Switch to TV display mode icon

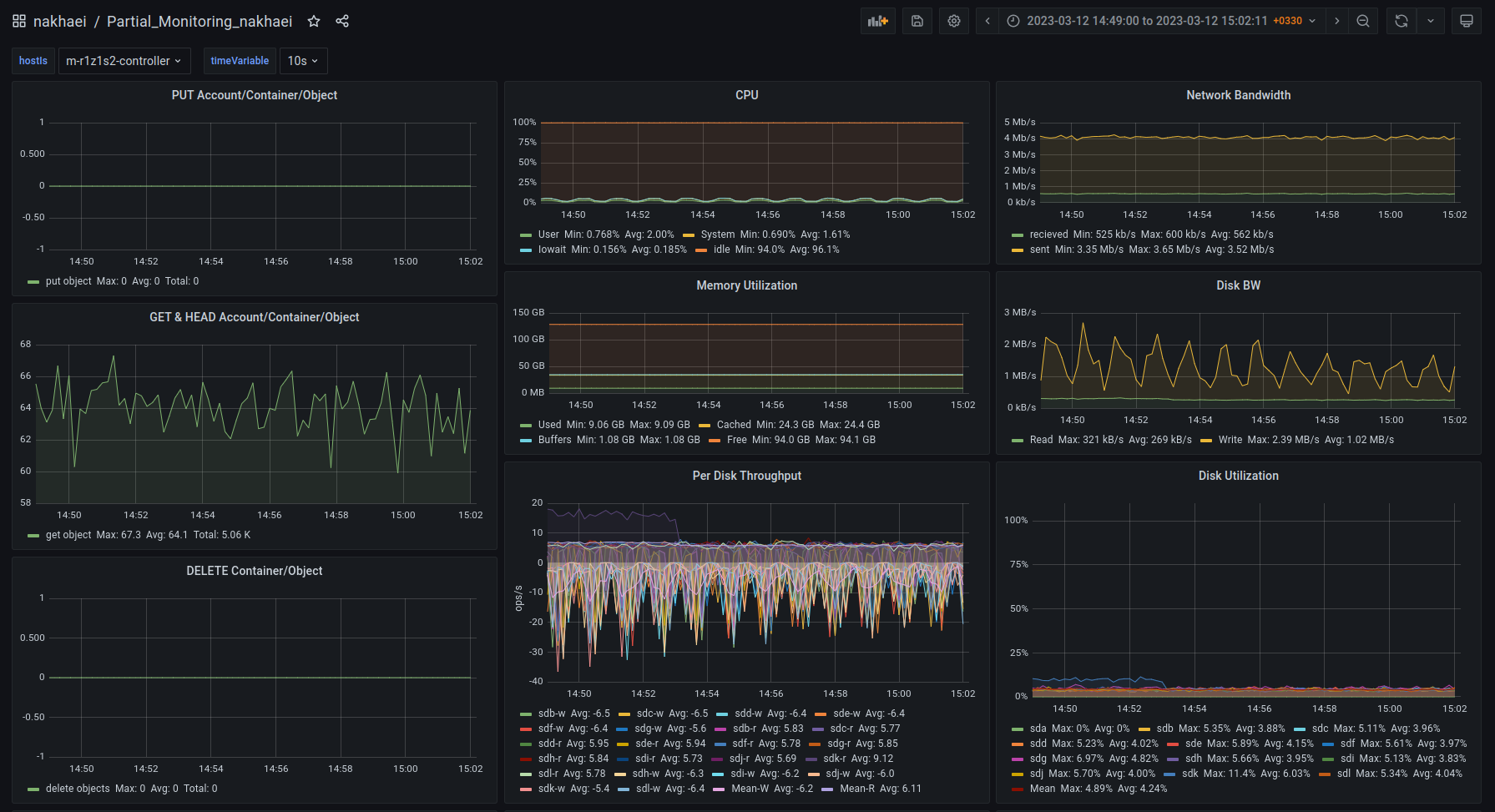click(x=1466, y=21)
